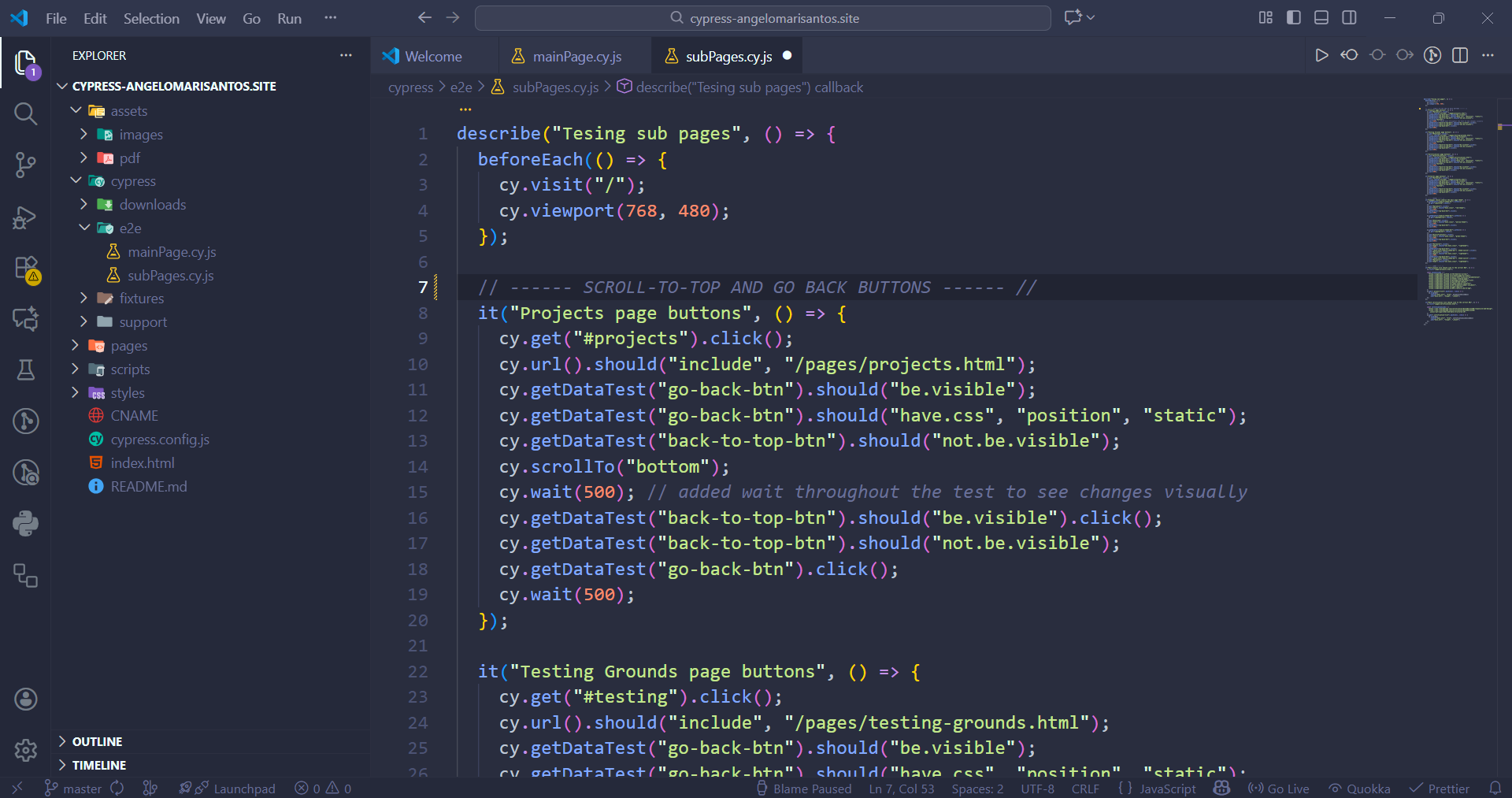Image resolution: width=1512 pixels, height=798 pixels.
Task: Click Go Live in the status bar
Action: 1280,789
